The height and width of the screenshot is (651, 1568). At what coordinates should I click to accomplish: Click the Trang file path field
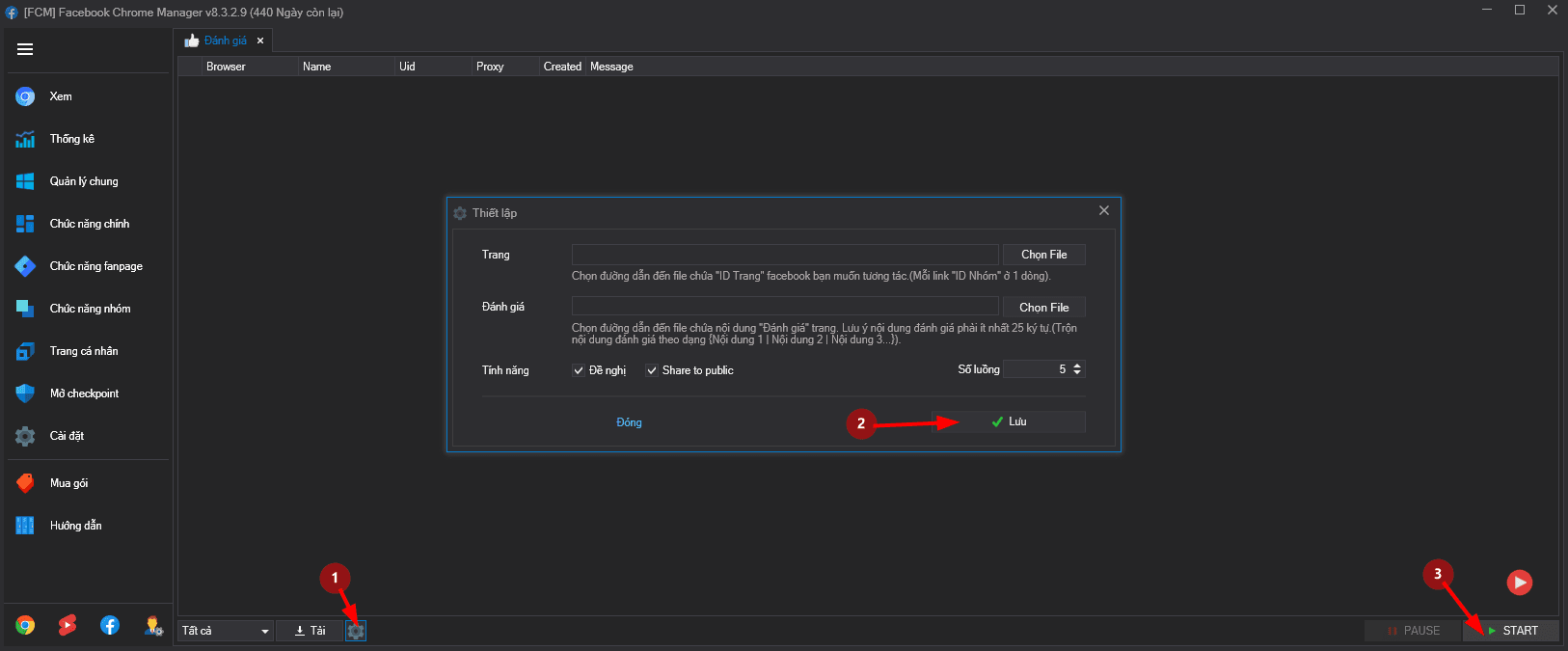coord(785,255)
